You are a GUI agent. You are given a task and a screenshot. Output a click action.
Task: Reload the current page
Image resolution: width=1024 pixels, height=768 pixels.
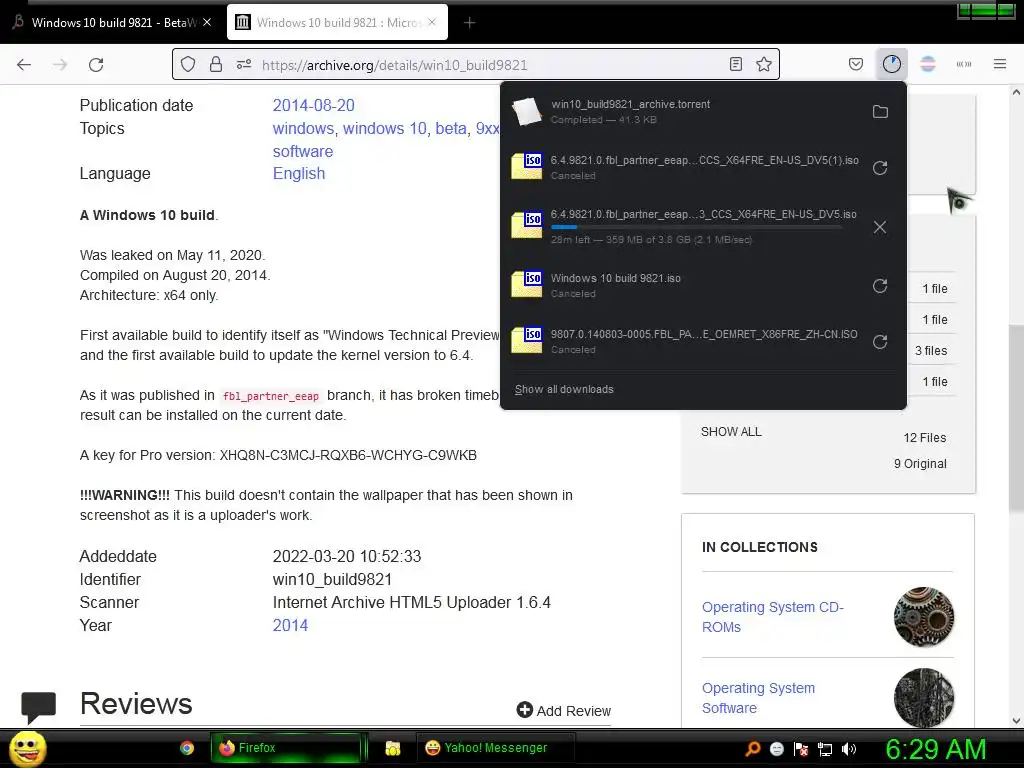96,65
